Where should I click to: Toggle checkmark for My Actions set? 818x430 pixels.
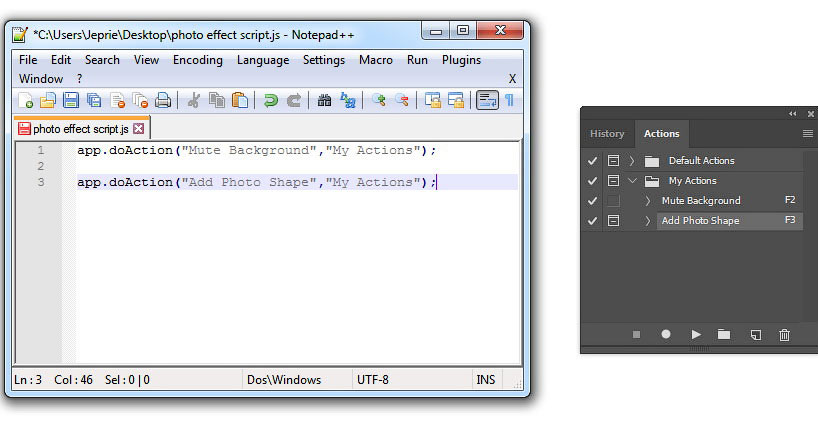coord(592,181)
